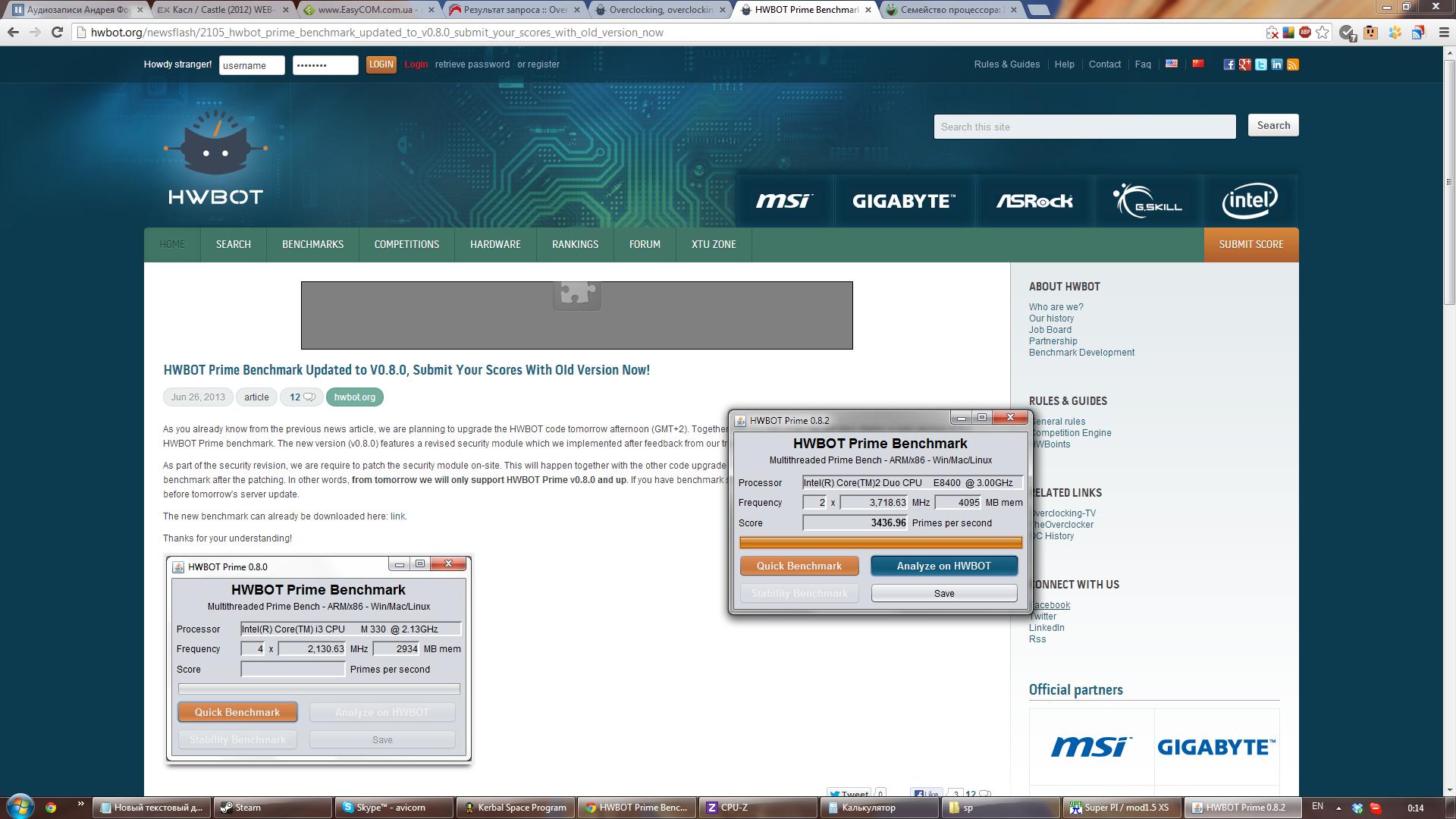
Task: Open the Benchmark Development link
Action: (1081, 353)
